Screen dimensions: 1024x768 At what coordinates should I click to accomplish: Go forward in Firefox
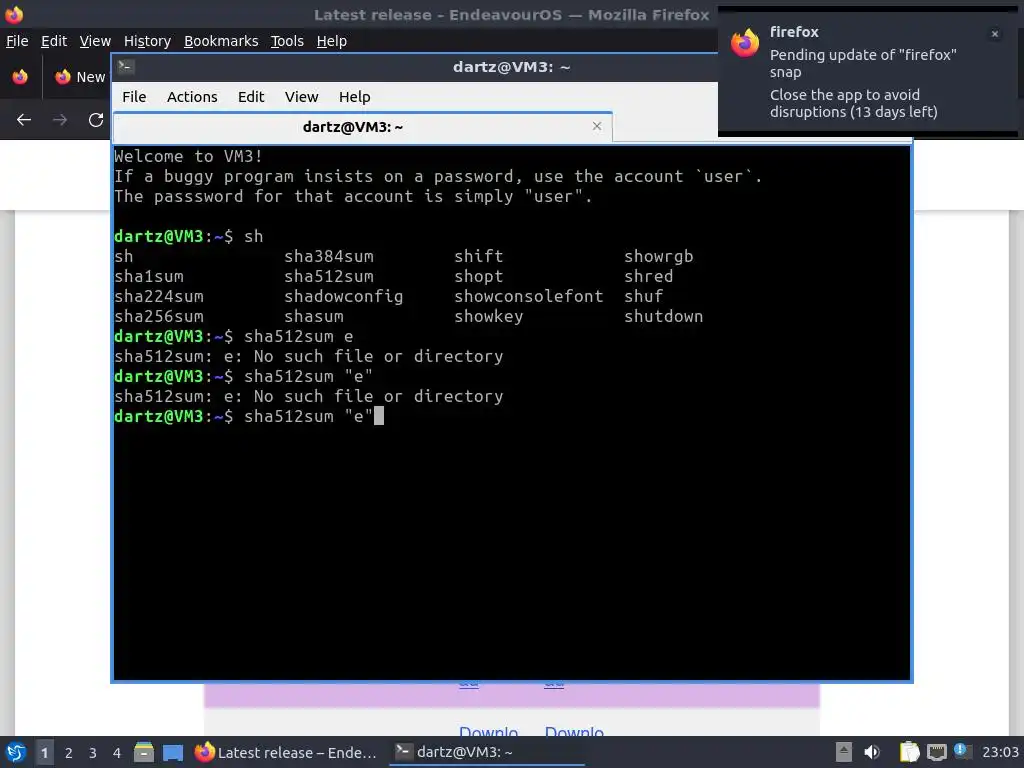60,120
